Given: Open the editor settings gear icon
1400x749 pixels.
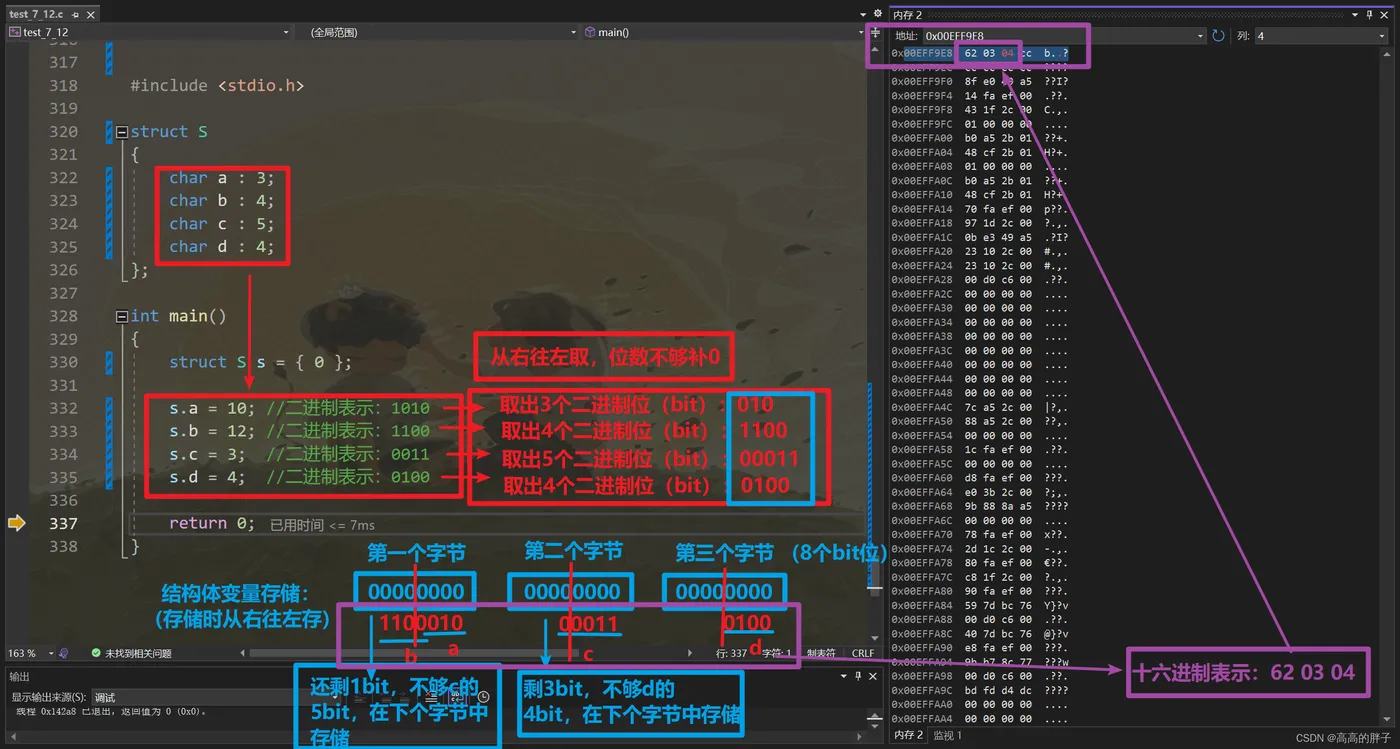Looking at the screenshot, I should click(x=878, y=15).
